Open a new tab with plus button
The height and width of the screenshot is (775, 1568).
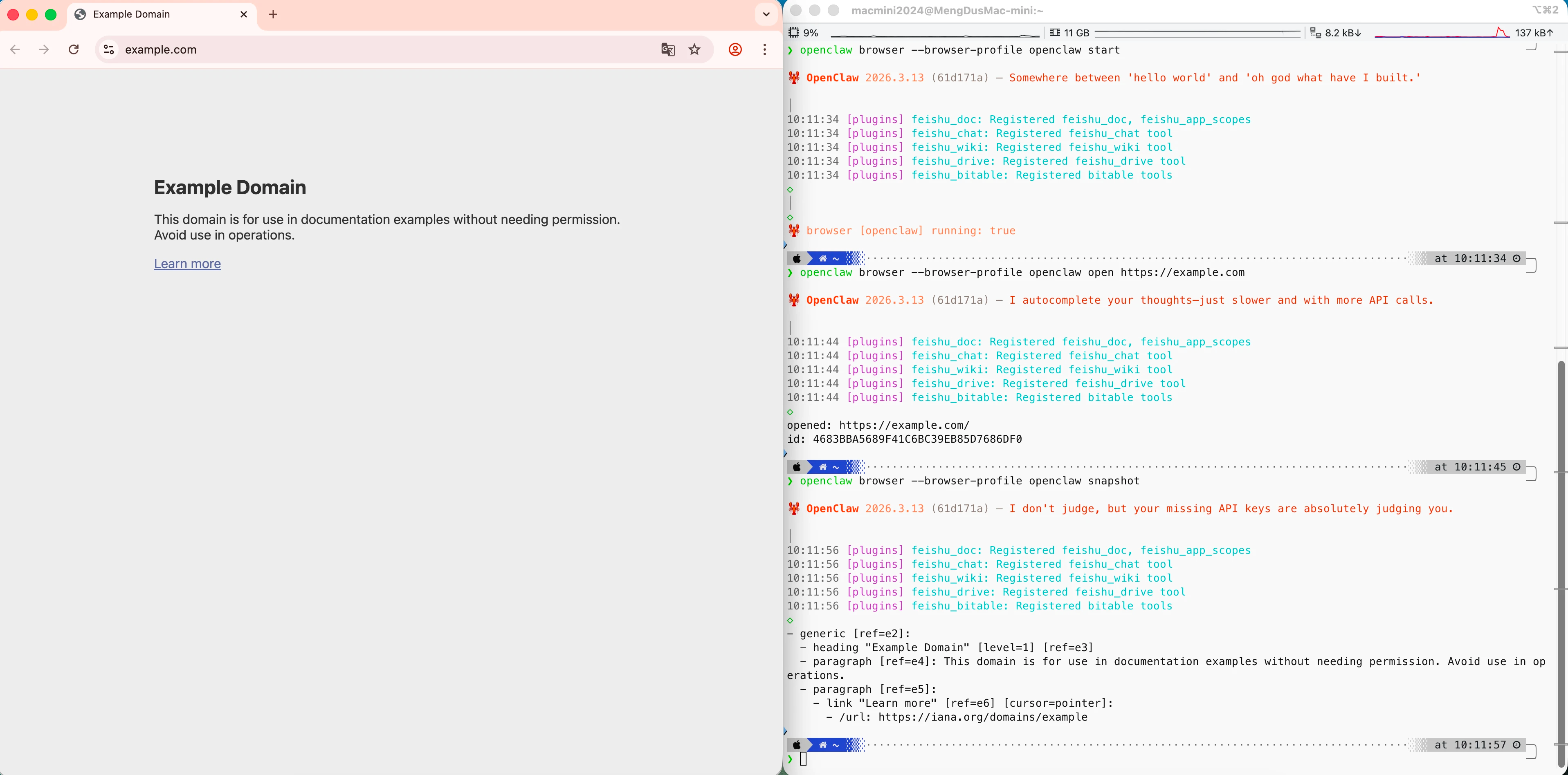(273, 14)
